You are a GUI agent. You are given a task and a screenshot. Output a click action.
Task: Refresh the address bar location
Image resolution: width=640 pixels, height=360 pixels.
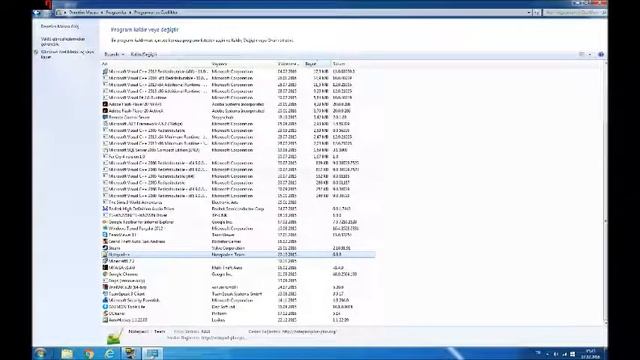tap(537, 13)
